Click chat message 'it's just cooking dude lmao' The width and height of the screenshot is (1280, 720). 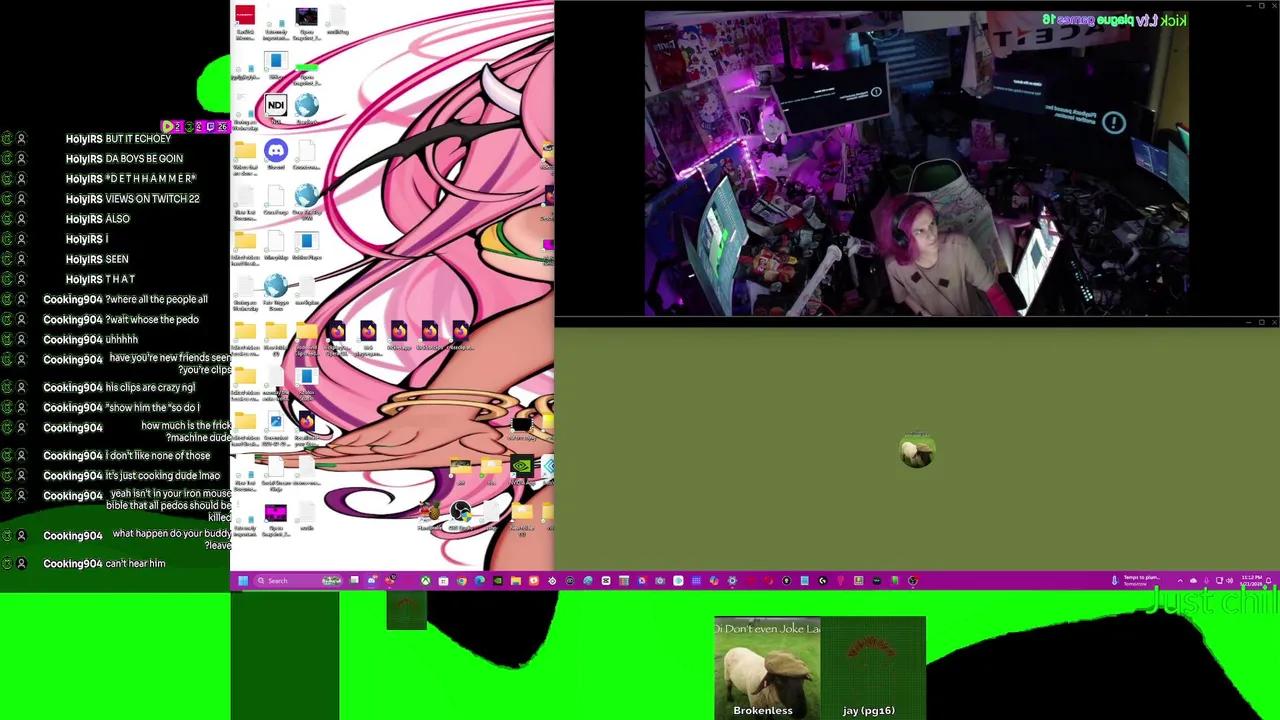pyautogui.click(x=162, y=476)
